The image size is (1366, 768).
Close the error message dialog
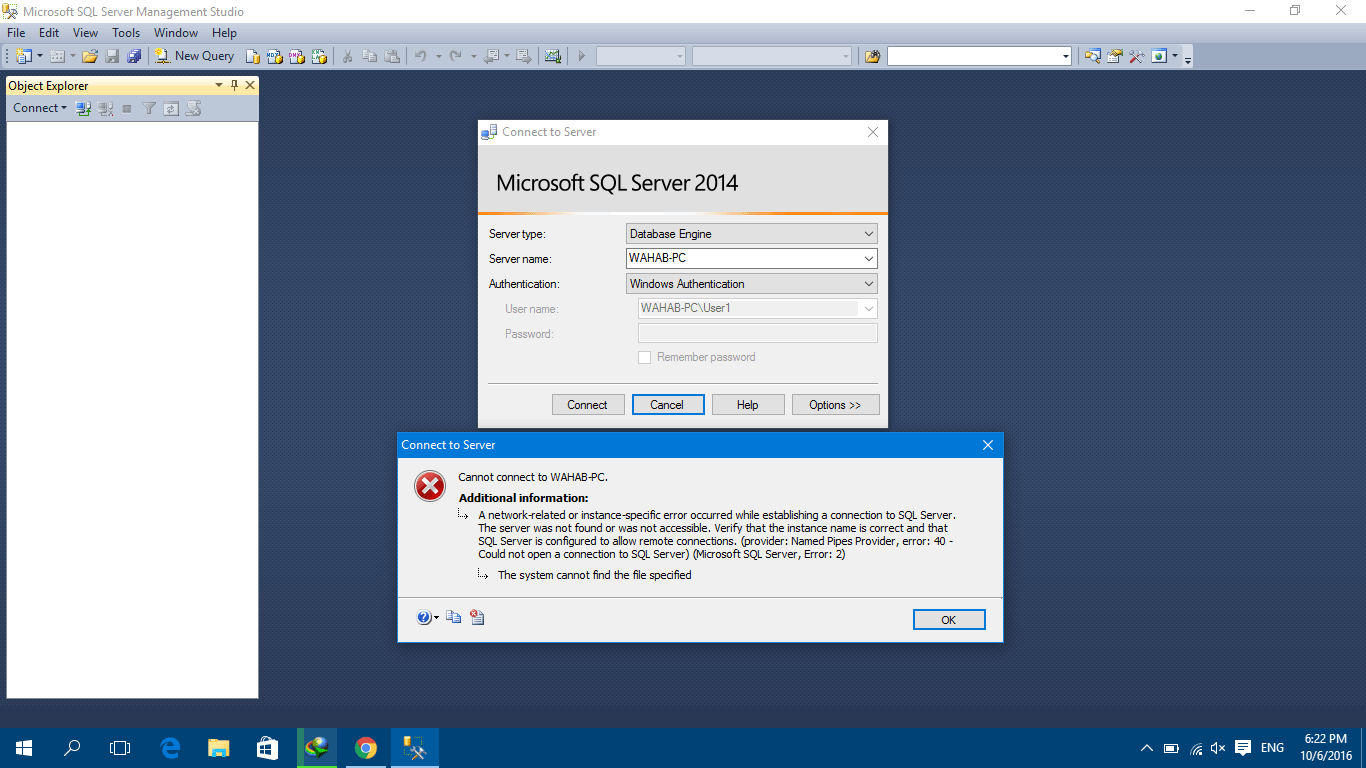(x=987, y=445)
